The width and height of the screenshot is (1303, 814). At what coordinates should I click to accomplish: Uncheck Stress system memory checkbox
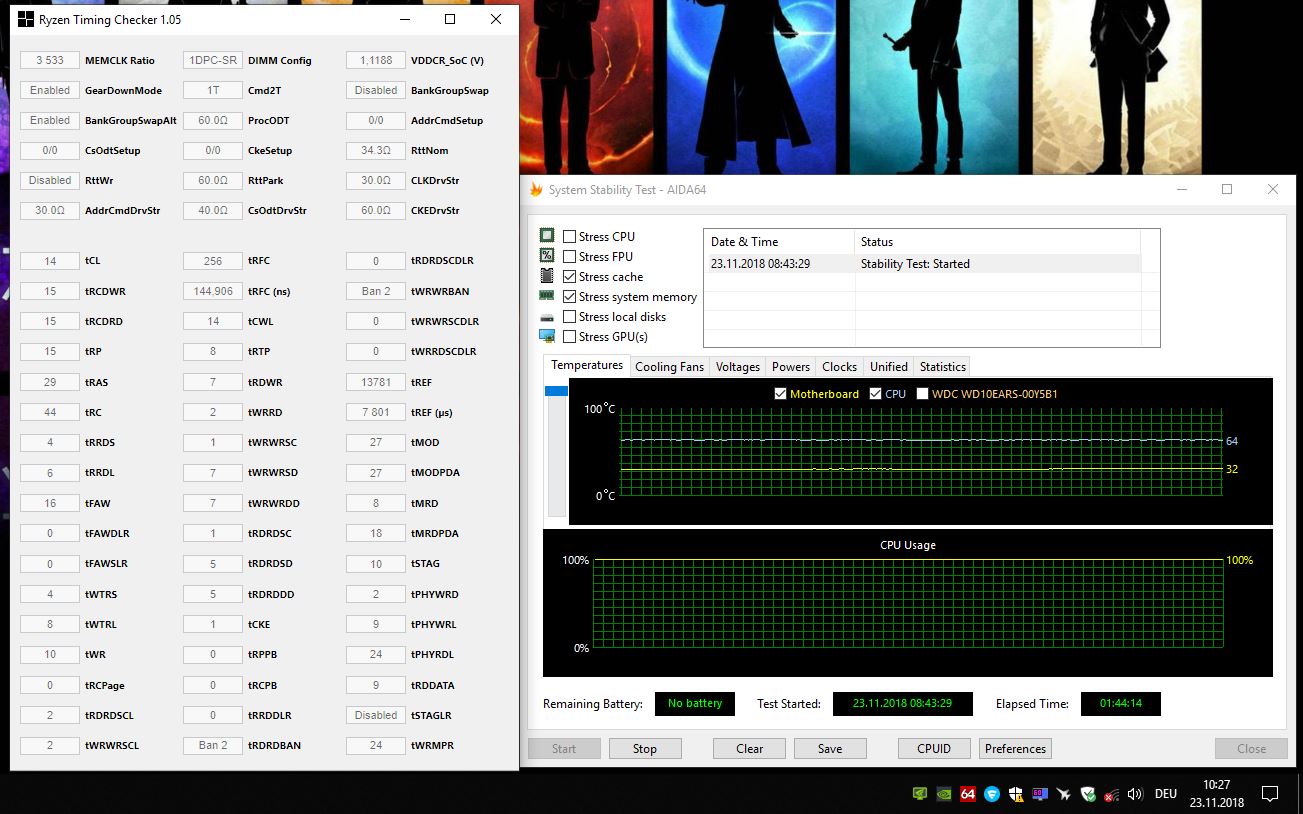click(569, 296)
